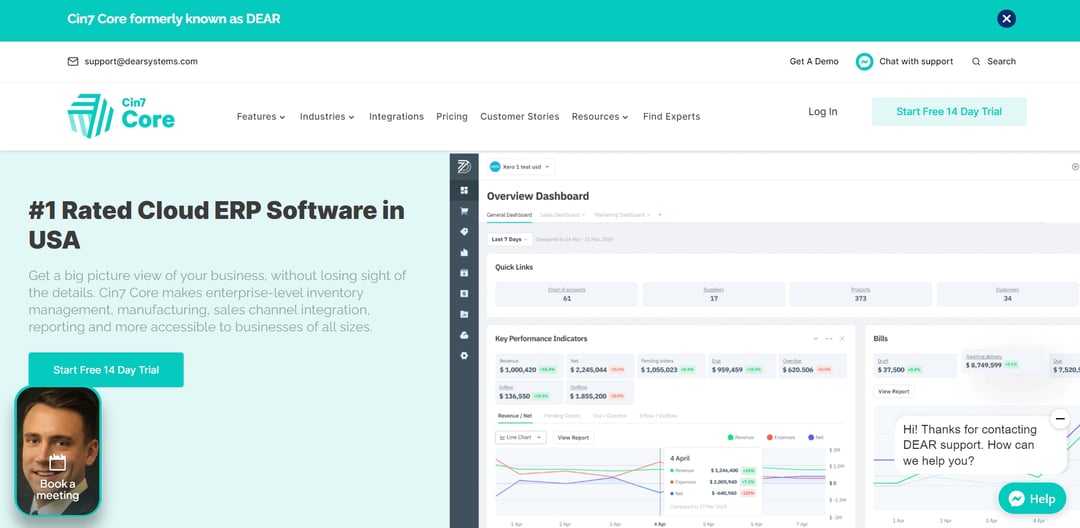Open support@dearsystems.com email link

pos(141,61)
